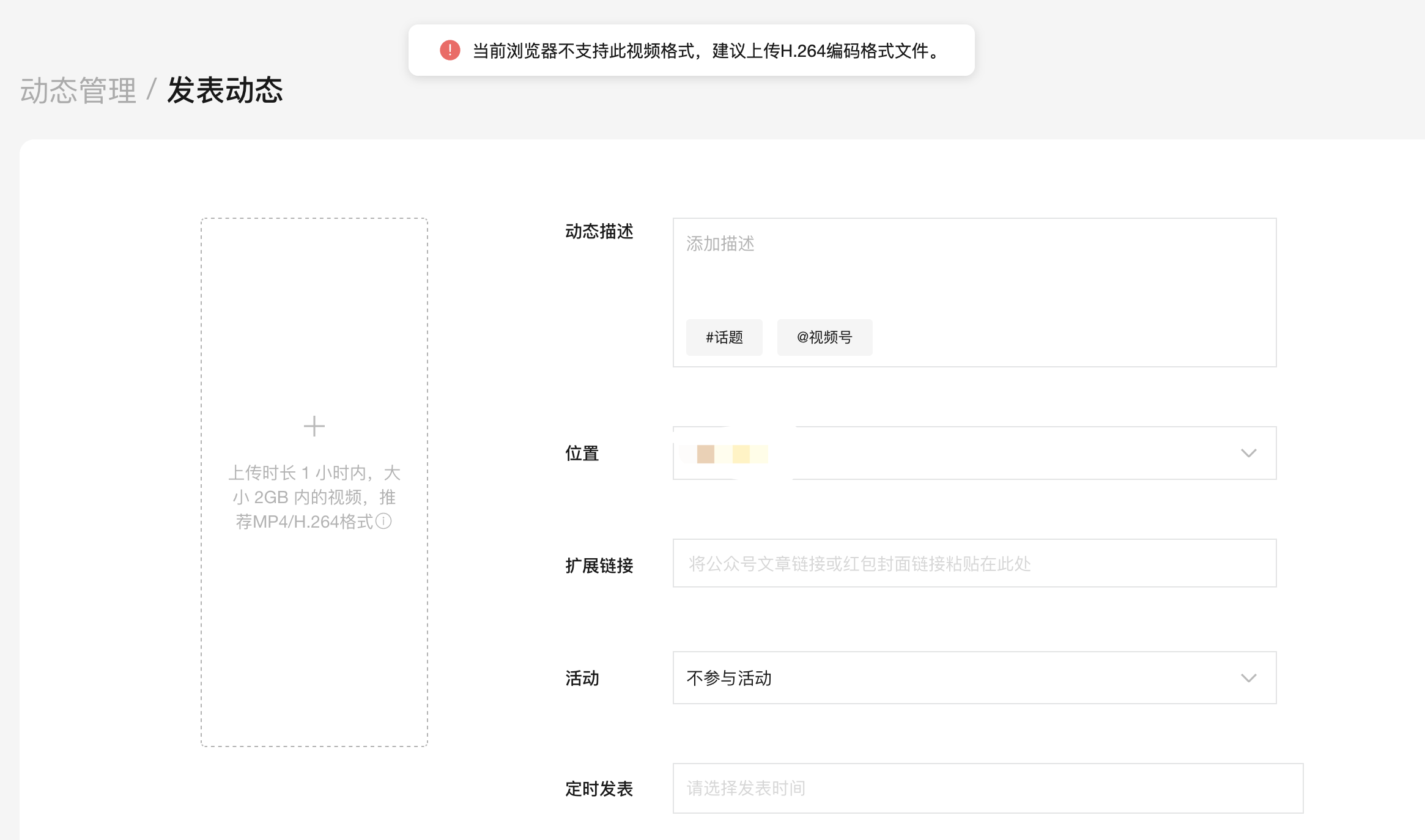
Task: Click the H.264 unsupported format toast message
Action: pos(705,51)
